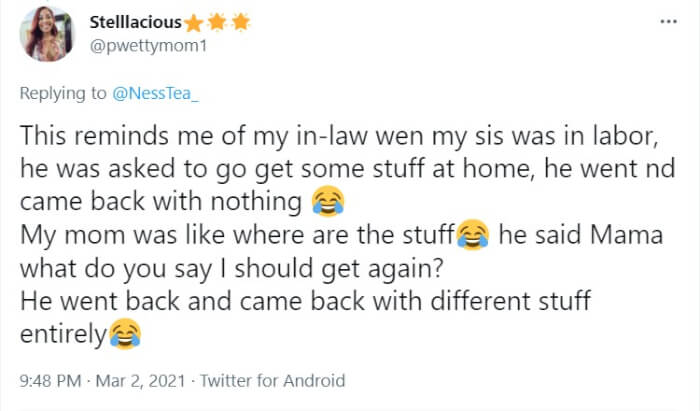This screenshot has width=700, height=411.
Task: Click the last star emoji beside Stelllacious
Action: tap(241, 23)
